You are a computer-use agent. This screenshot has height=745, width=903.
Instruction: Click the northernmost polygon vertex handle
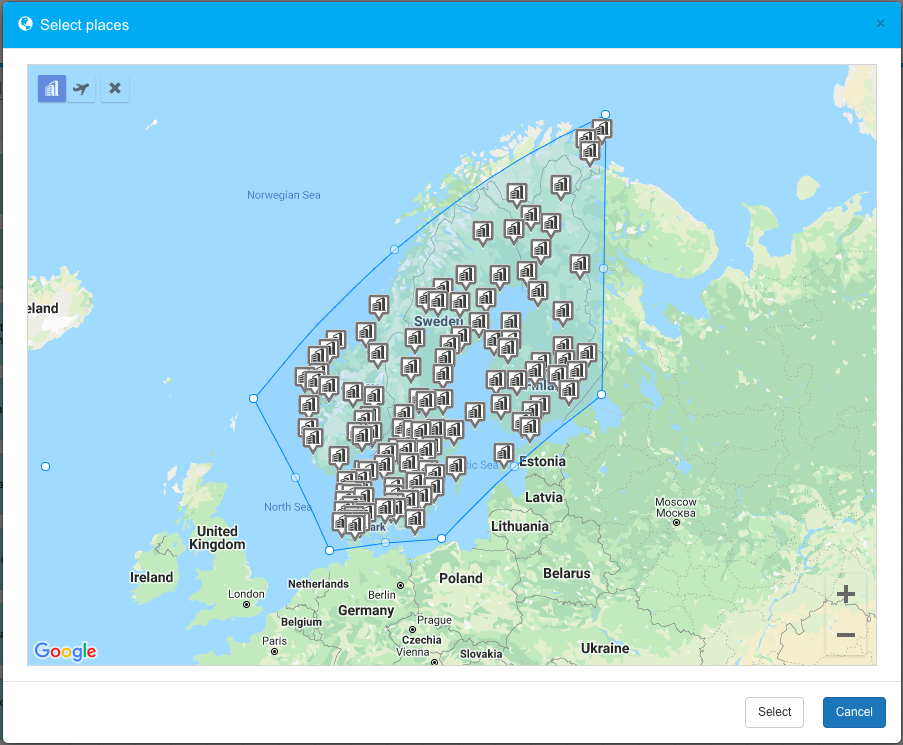[x=605, y=114]
